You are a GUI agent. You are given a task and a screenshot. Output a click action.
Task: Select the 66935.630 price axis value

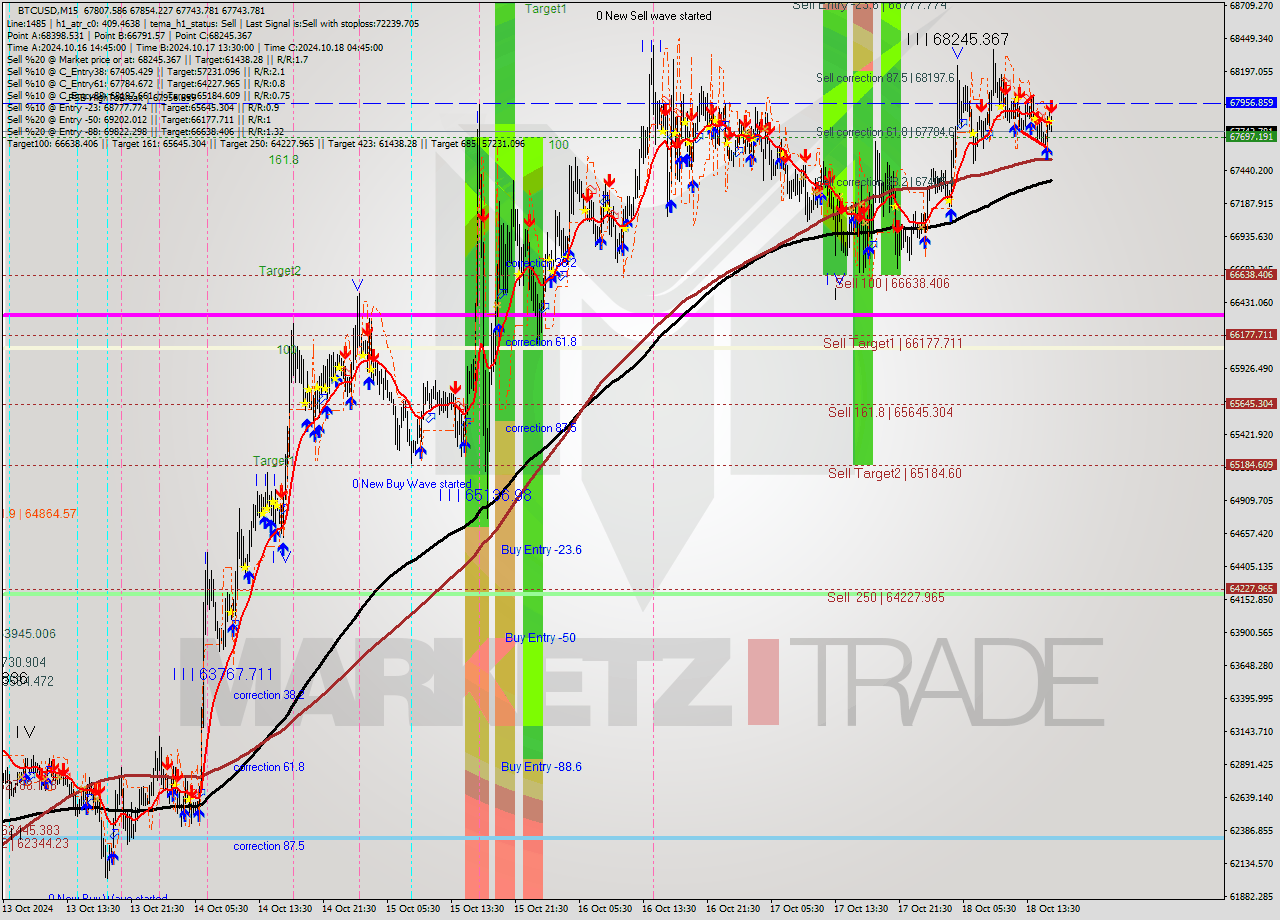tap(1251, 237)
